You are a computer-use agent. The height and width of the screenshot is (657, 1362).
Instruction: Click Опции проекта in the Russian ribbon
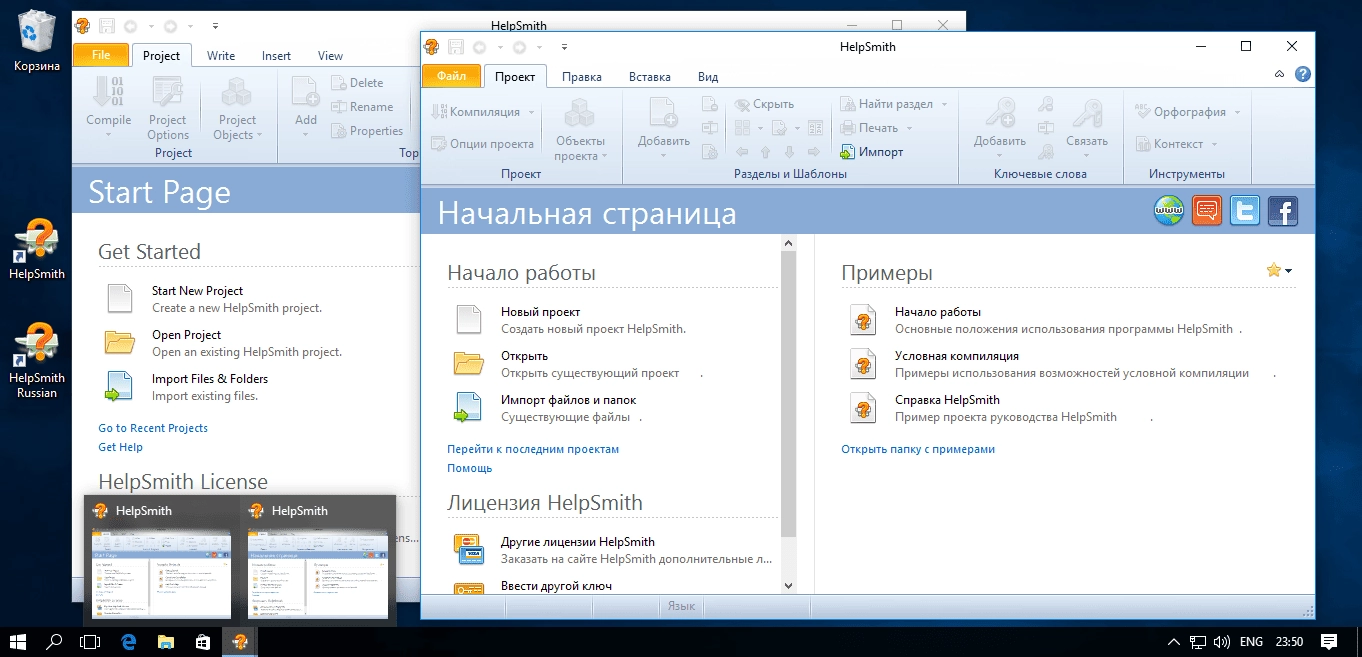(x=483, y=144)
